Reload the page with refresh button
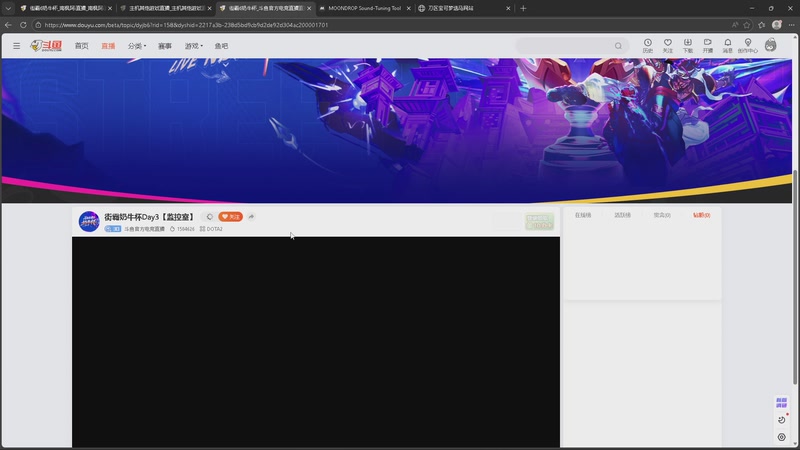The height and width of the screenshot is (450, 800). click(23, 24)
